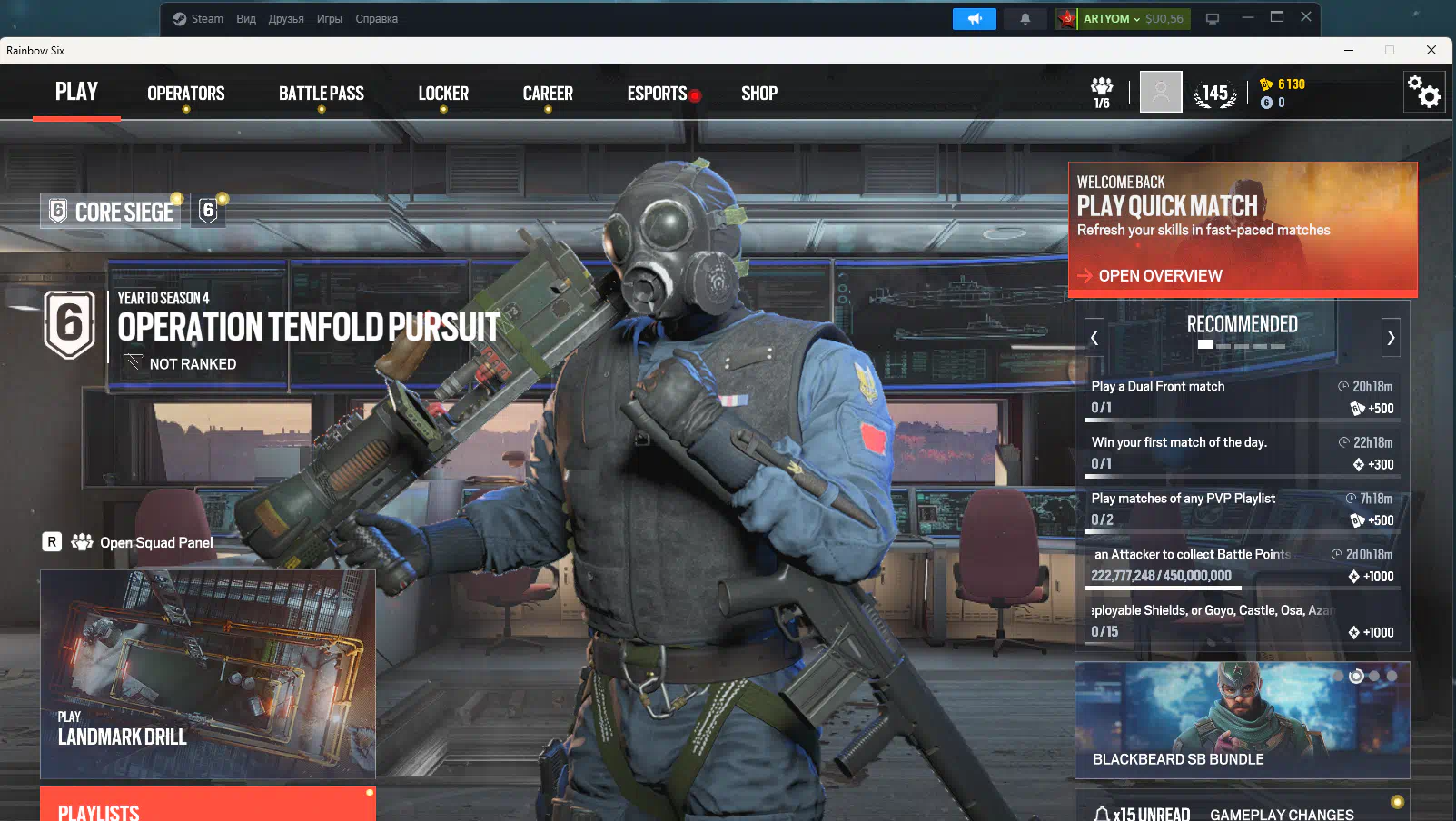This screenshot has height=821, width=1456.
Task: Click the Steam announcements megaphone icon
Action: point(974,19)
